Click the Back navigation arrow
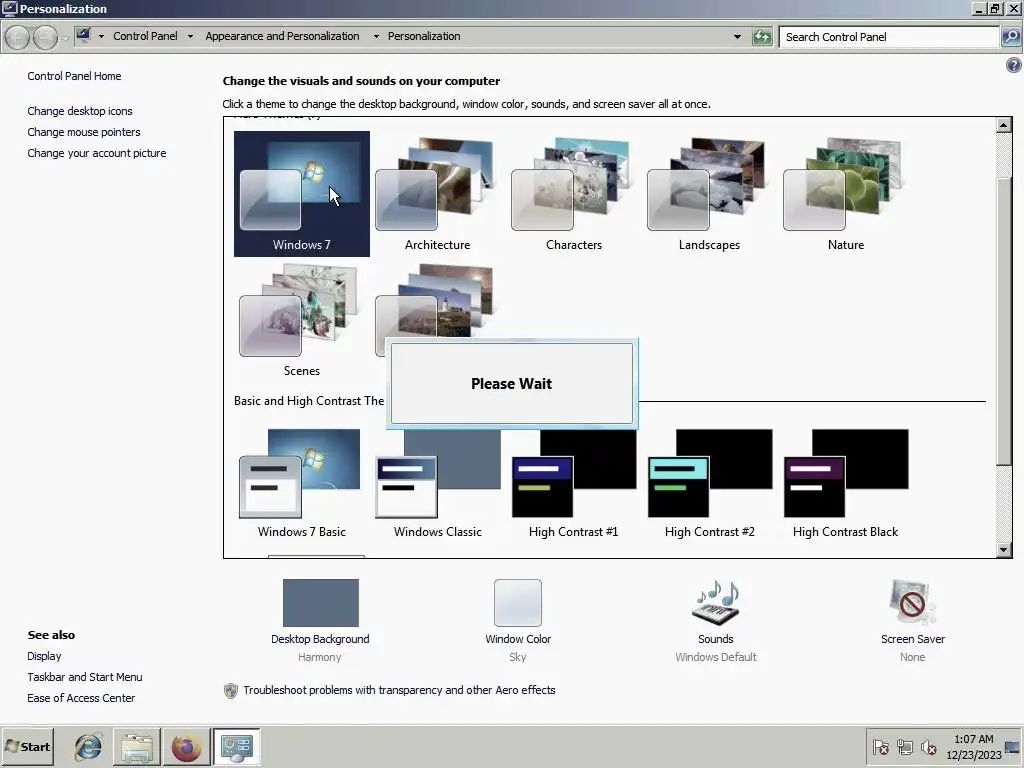This screenshot has height=768, width=1024. (x=18, y=37)
